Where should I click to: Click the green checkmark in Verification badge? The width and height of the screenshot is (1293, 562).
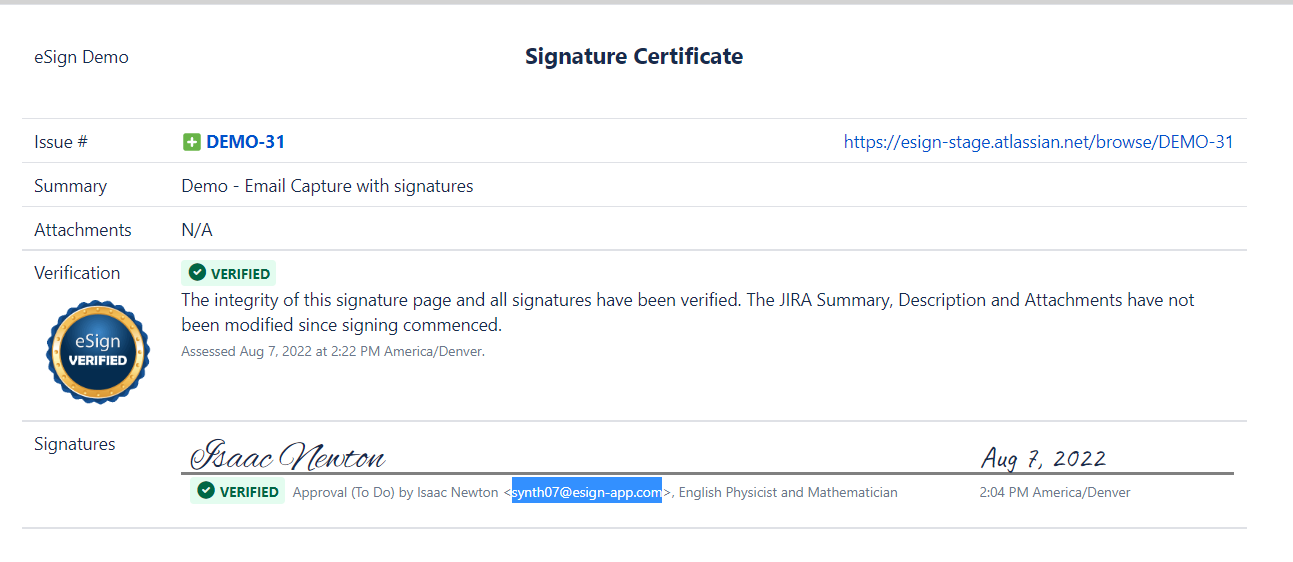click(x=197, y=273)
